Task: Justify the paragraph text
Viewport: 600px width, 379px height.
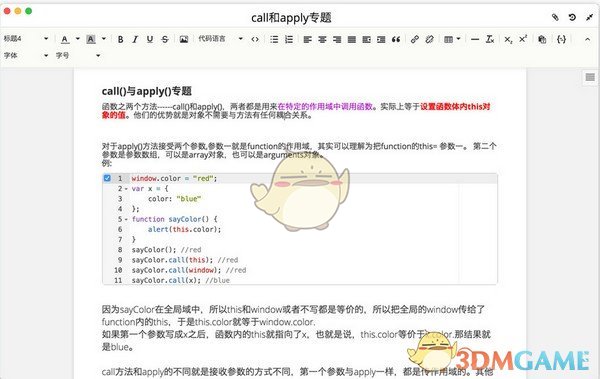Action: point(352,39)
